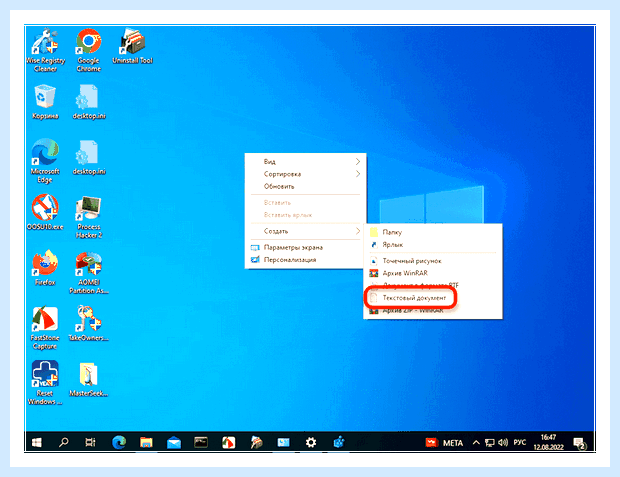Open the Wise Registry Cleaner desktop shortcut
620x477 pixels.
click(45, 50)
